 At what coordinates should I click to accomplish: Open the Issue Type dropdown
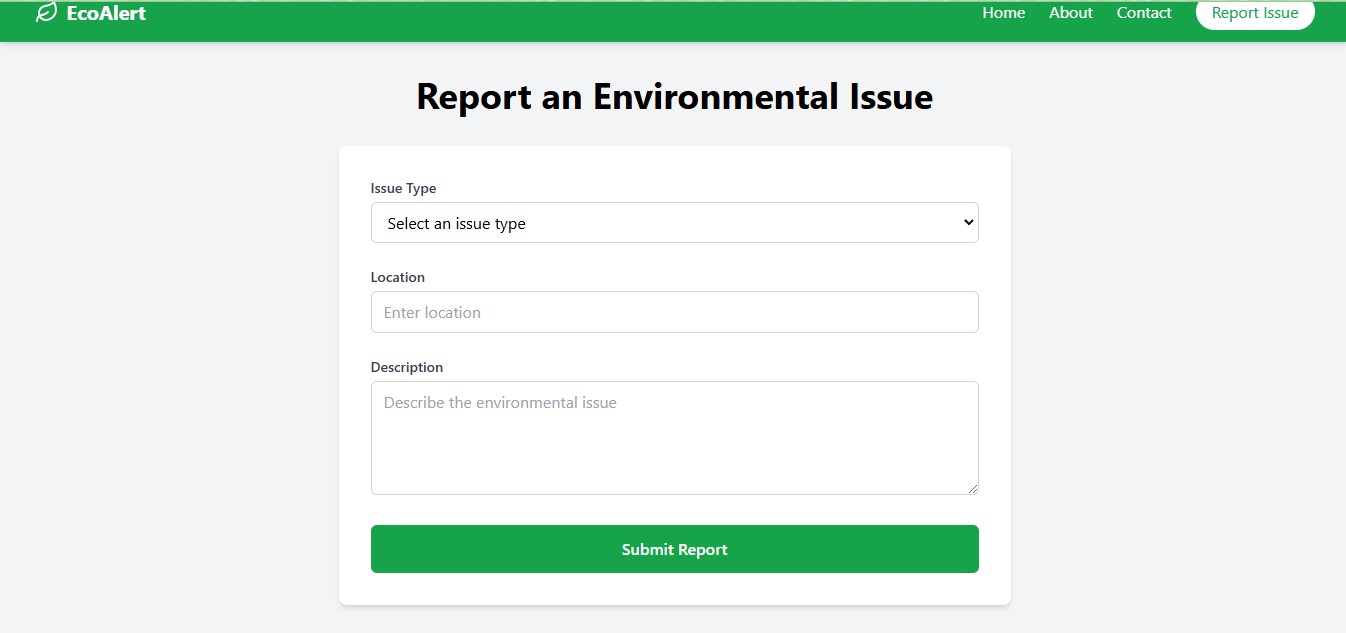click(675, 223)
